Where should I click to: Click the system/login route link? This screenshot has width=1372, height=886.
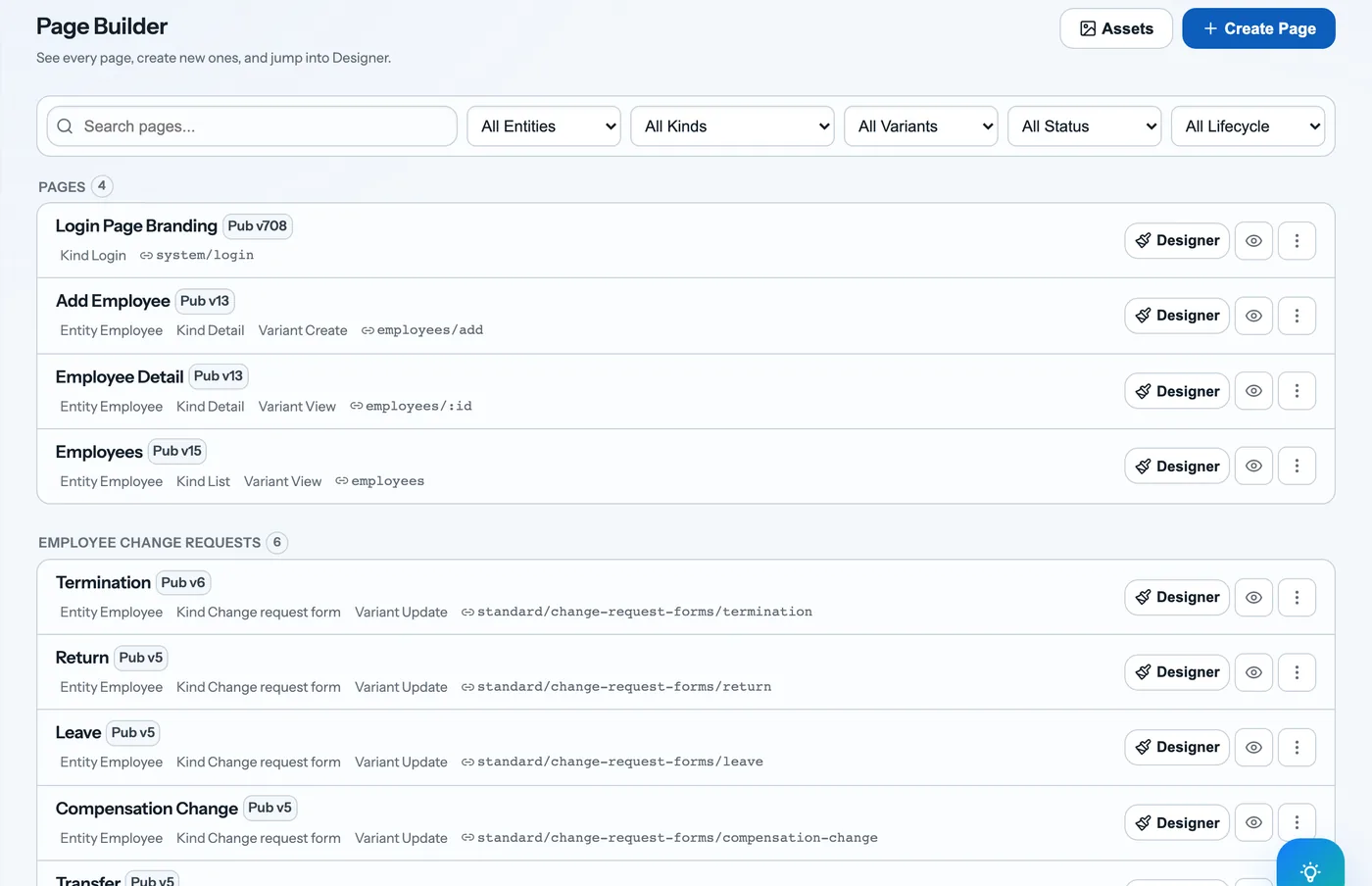(x=197, y=255)
